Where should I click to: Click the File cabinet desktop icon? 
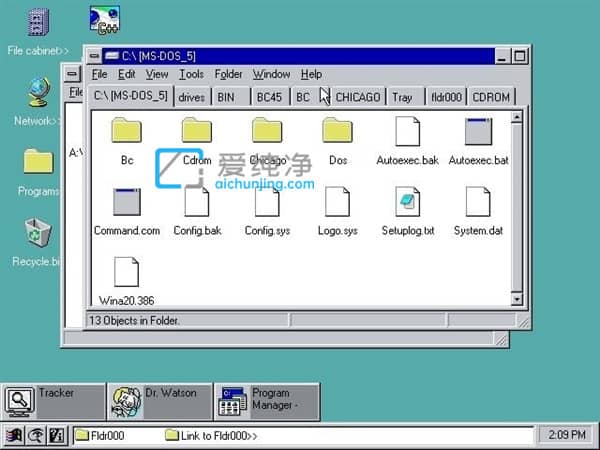click(x=38, y=22)
